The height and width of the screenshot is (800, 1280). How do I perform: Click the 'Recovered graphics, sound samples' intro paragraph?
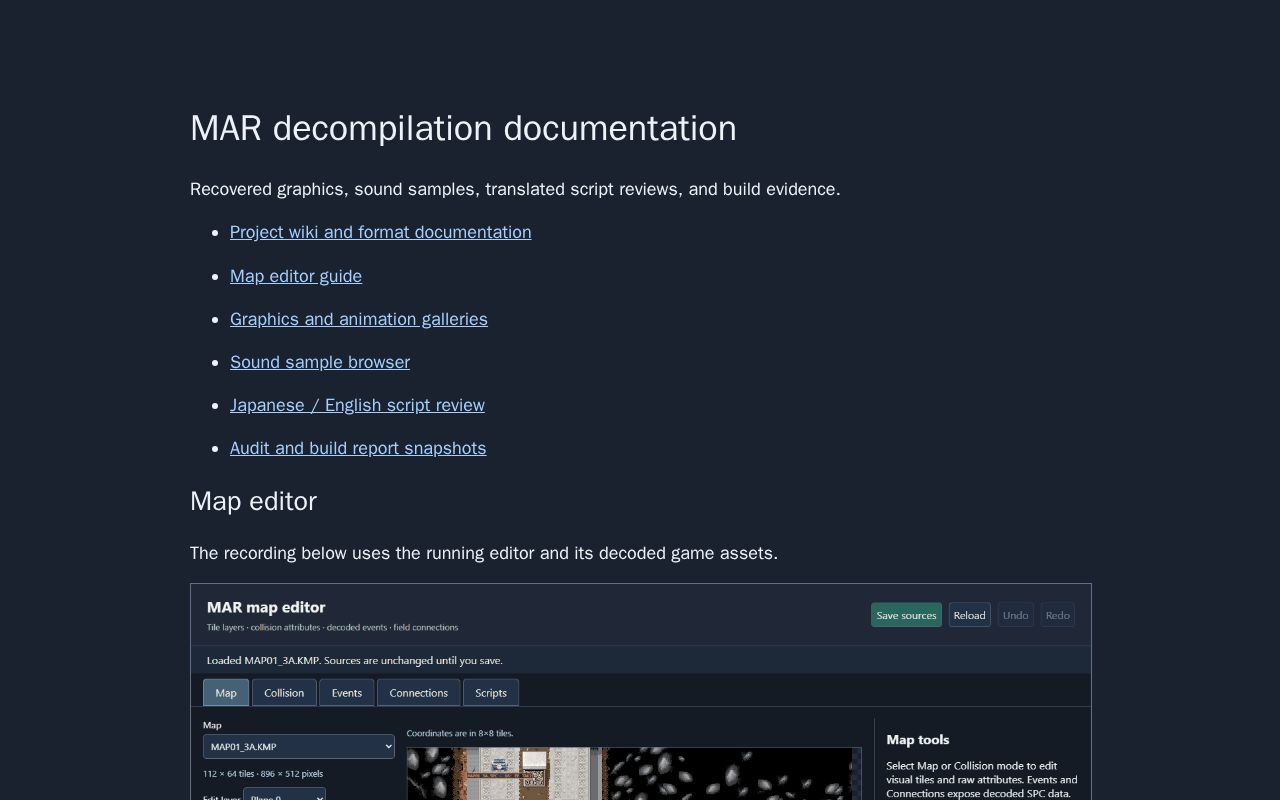pos(515,189)
